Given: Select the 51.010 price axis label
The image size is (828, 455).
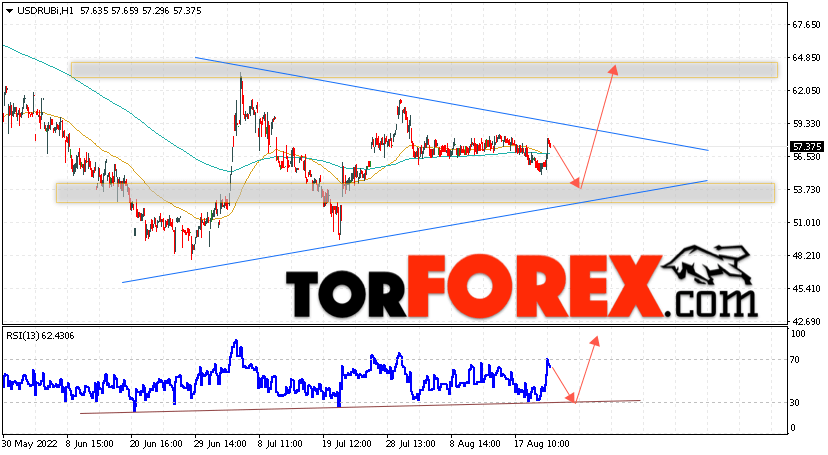Looking at the screenshot, I should click(x=806, y=223).
